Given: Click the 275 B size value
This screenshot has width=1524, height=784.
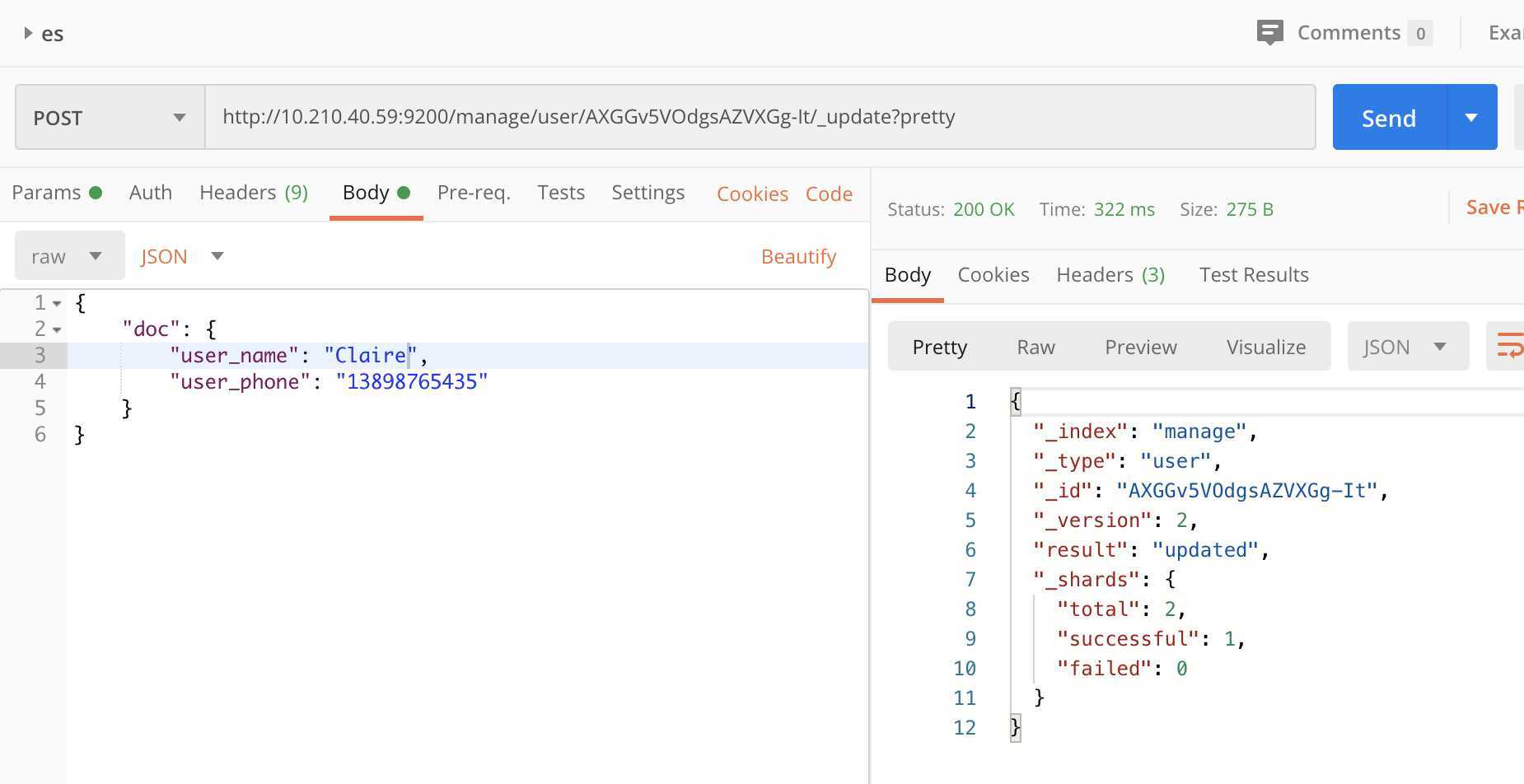Looking at the screenshot, I should 1250,209.
